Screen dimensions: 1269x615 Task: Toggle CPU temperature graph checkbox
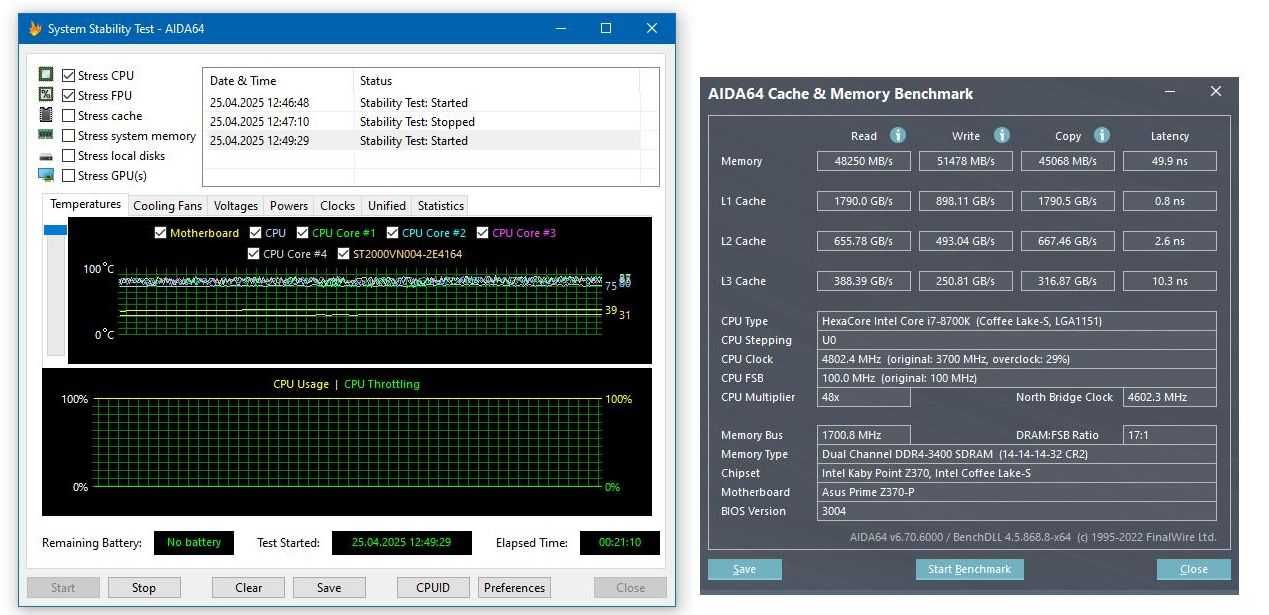[254, 233]
